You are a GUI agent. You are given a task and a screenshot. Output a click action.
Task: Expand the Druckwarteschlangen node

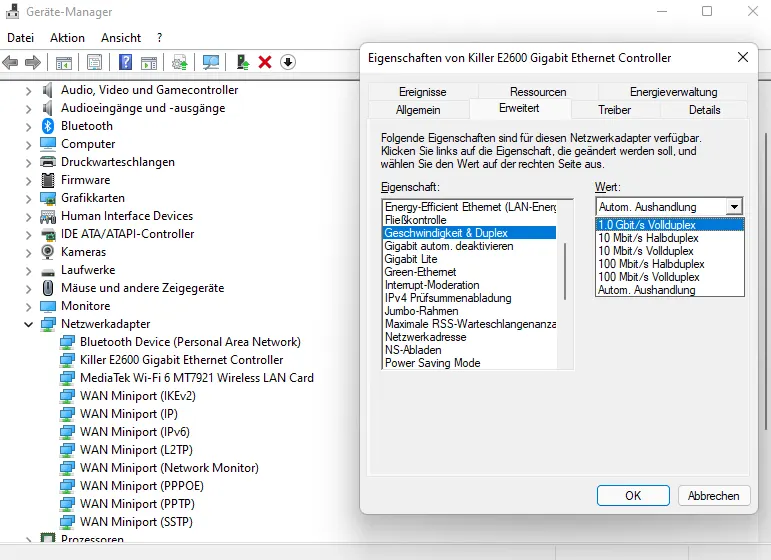pyautogui.click(x=29, y=163)
